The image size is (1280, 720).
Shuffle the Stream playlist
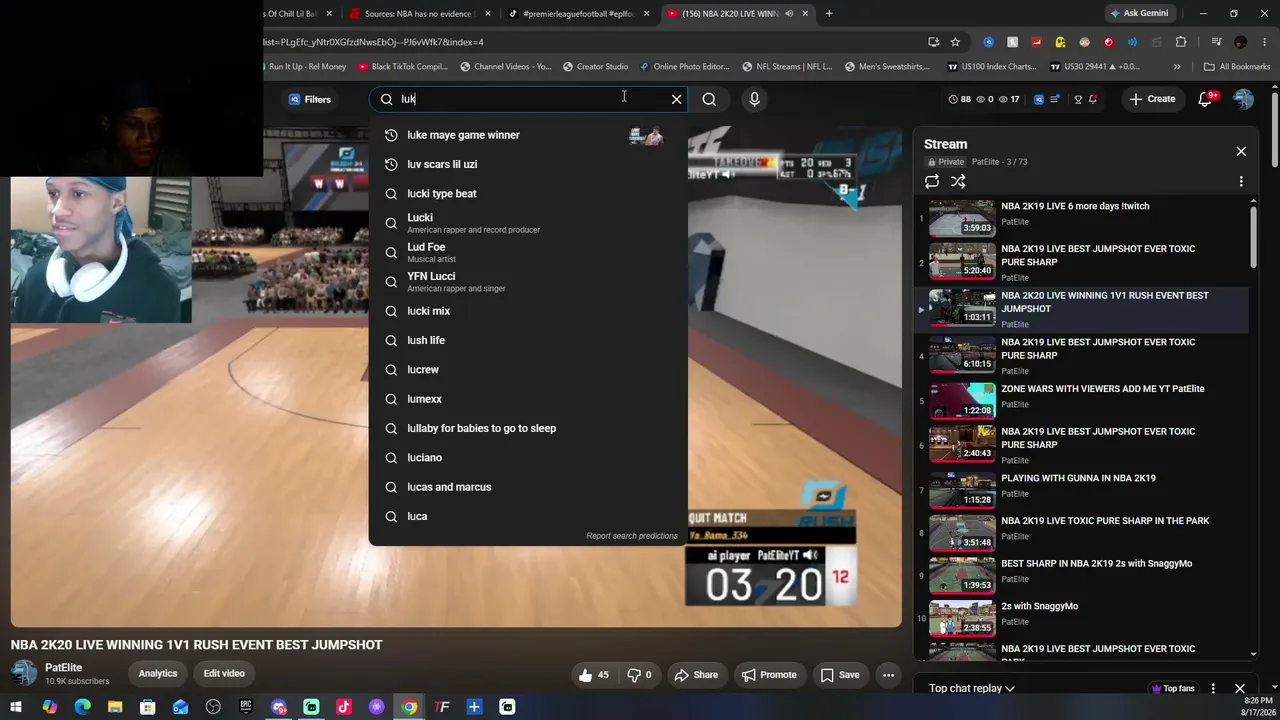tap(958, 181)
